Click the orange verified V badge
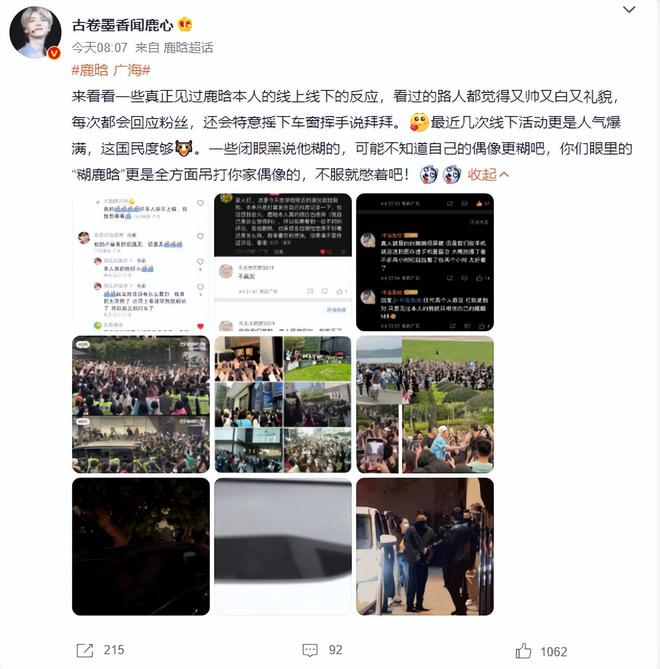Image resolution: width=660 pixels, height=669 pixels. (54, 53)
